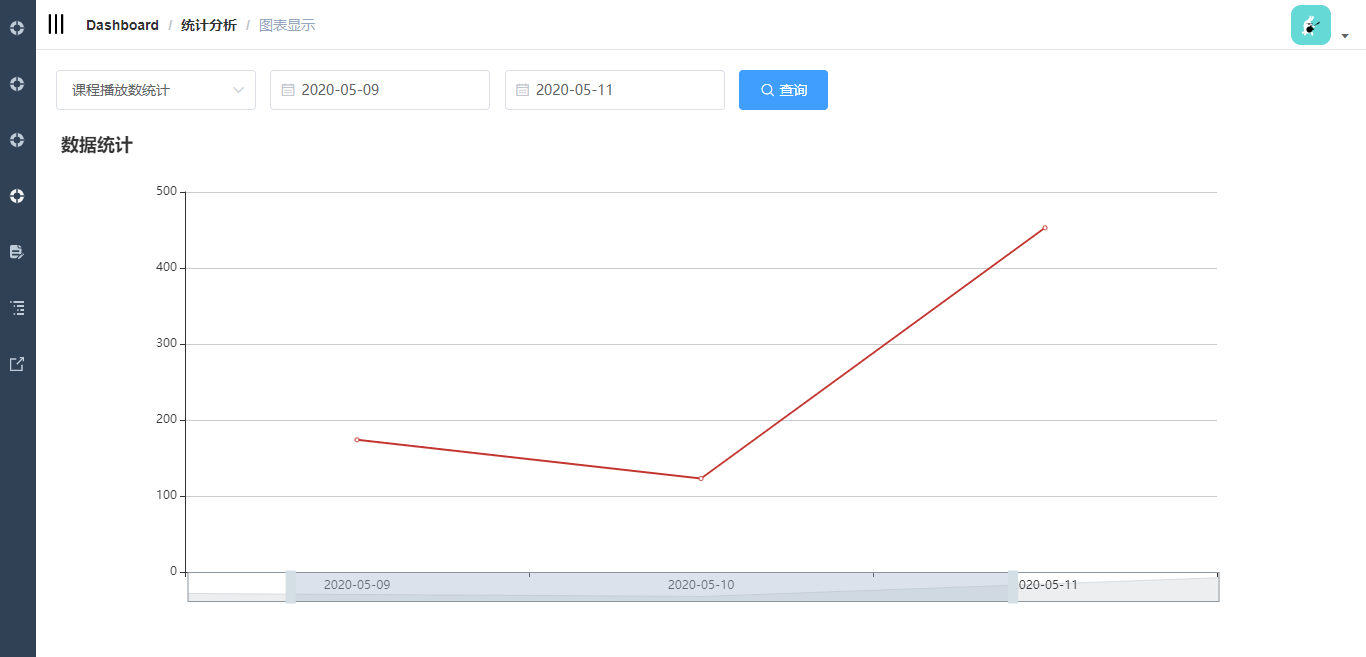
Task: Click the calendar icon beside 2020-05-11
Action: point(522,90)
